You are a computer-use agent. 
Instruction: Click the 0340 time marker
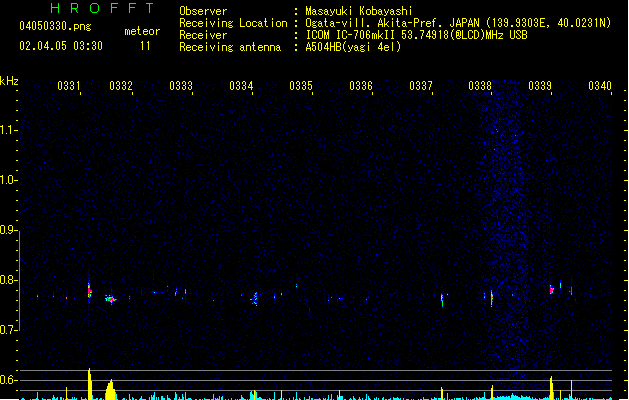tap(600, 86)
